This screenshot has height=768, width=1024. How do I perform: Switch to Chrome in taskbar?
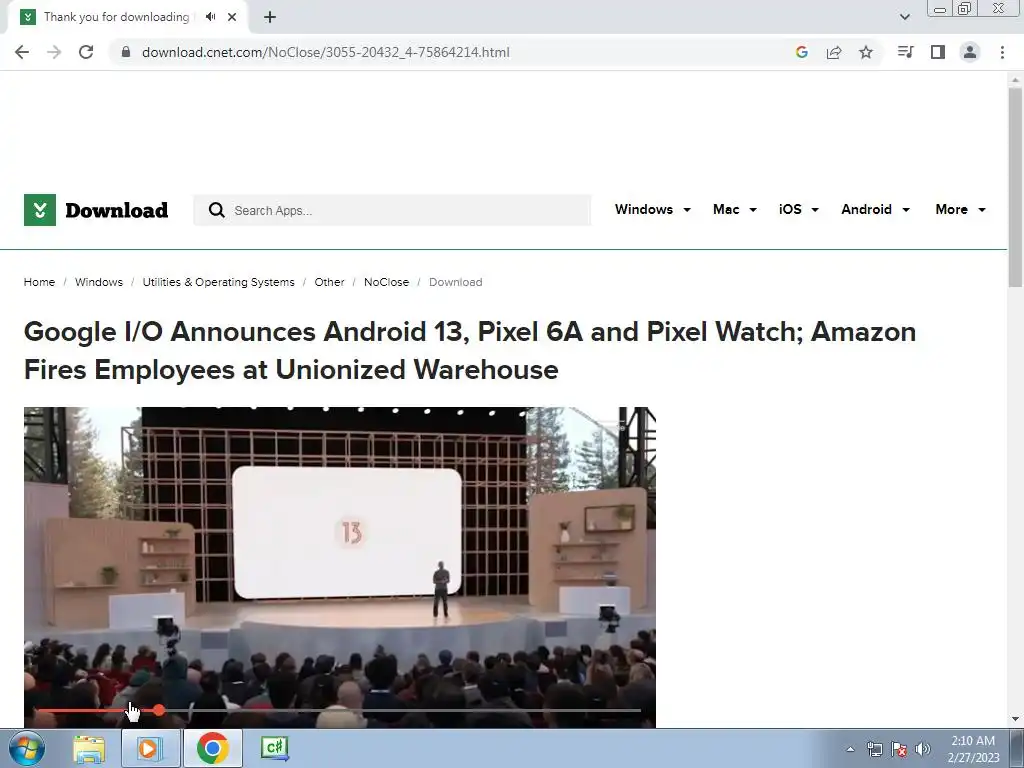pos(212,748)
